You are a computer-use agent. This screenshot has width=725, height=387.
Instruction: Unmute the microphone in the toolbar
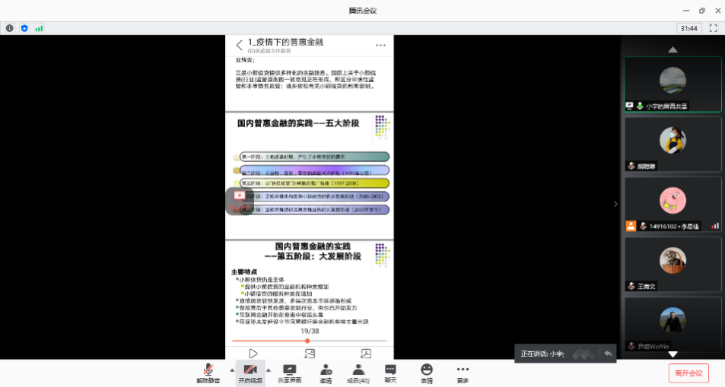pos(208,373)
